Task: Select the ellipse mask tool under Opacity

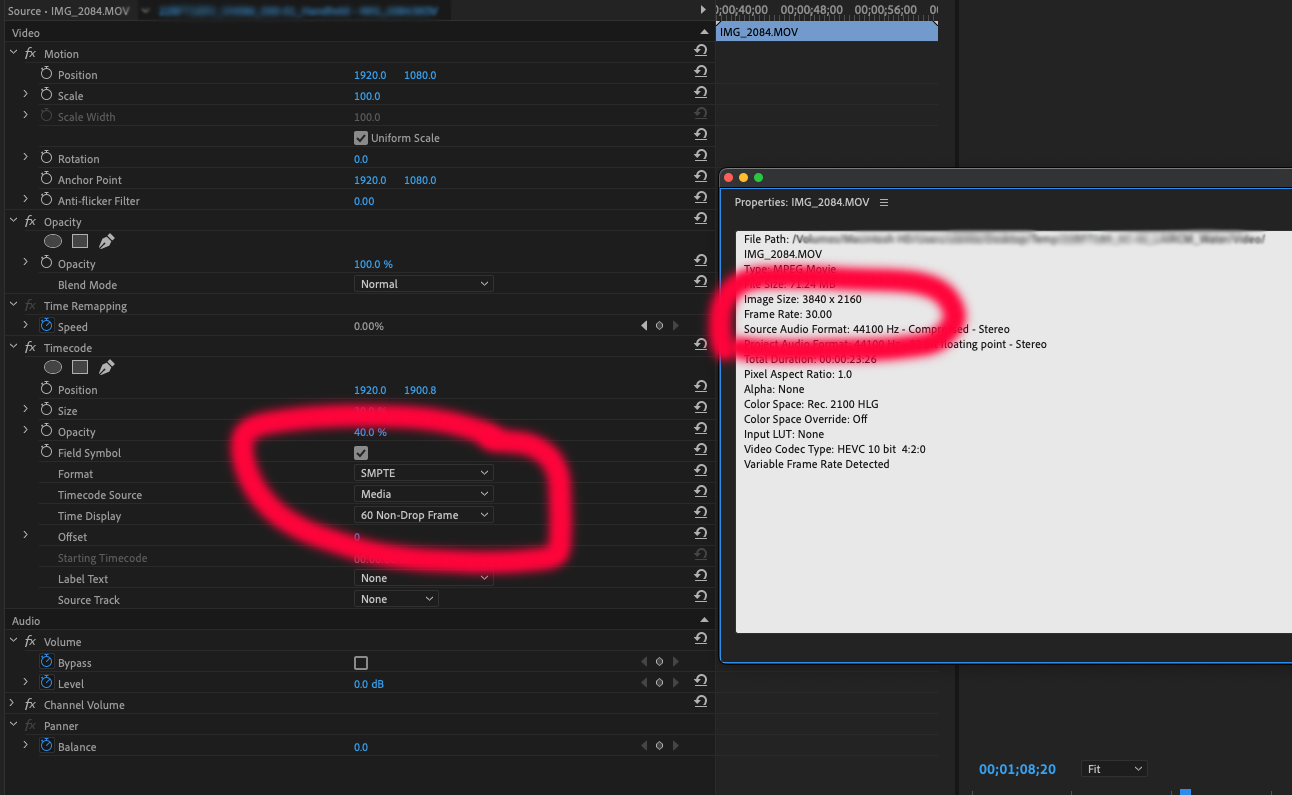Action: [x=52, y=241]
